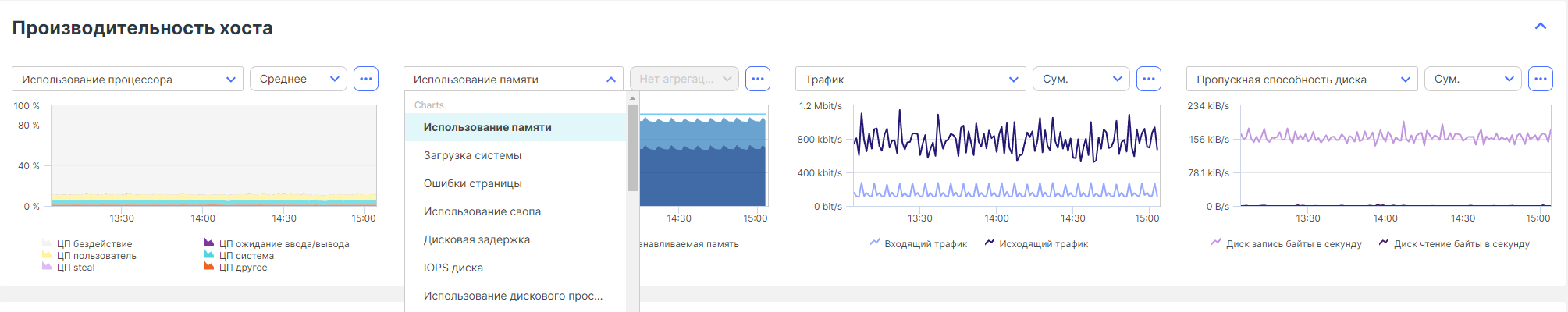Open the disk throughput chart three-dots menu
This screenshot has width=1568, height=312.
pos(1540,79)
